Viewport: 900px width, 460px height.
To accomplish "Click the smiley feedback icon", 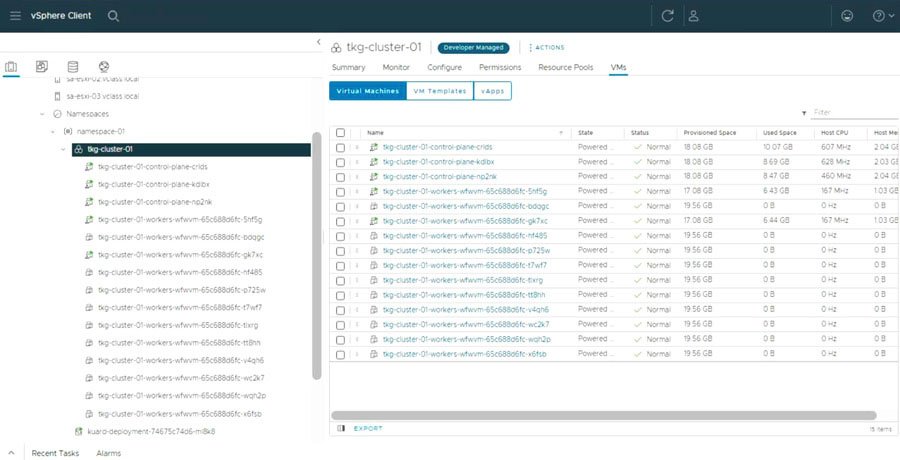I will click(848, 16).
